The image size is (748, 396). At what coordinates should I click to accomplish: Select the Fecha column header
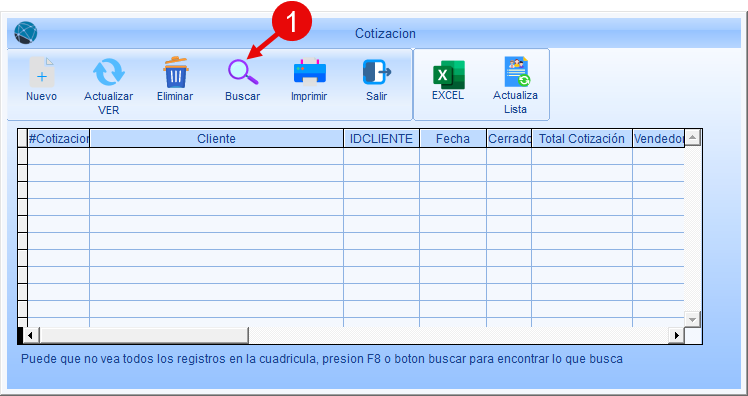453,138
